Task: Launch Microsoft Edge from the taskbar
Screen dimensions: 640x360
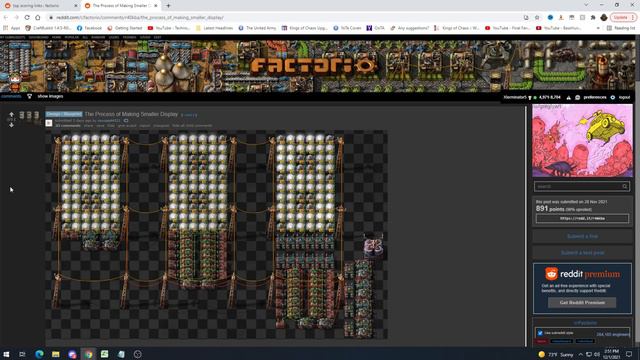Action: (x=39, y=354)
